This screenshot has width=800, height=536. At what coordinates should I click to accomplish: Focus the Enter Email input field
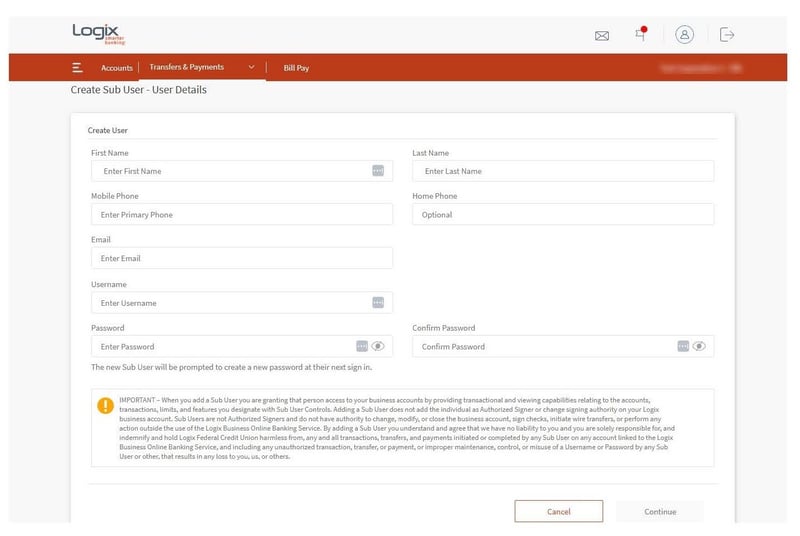pyautogui.click(x=241, y=258)
